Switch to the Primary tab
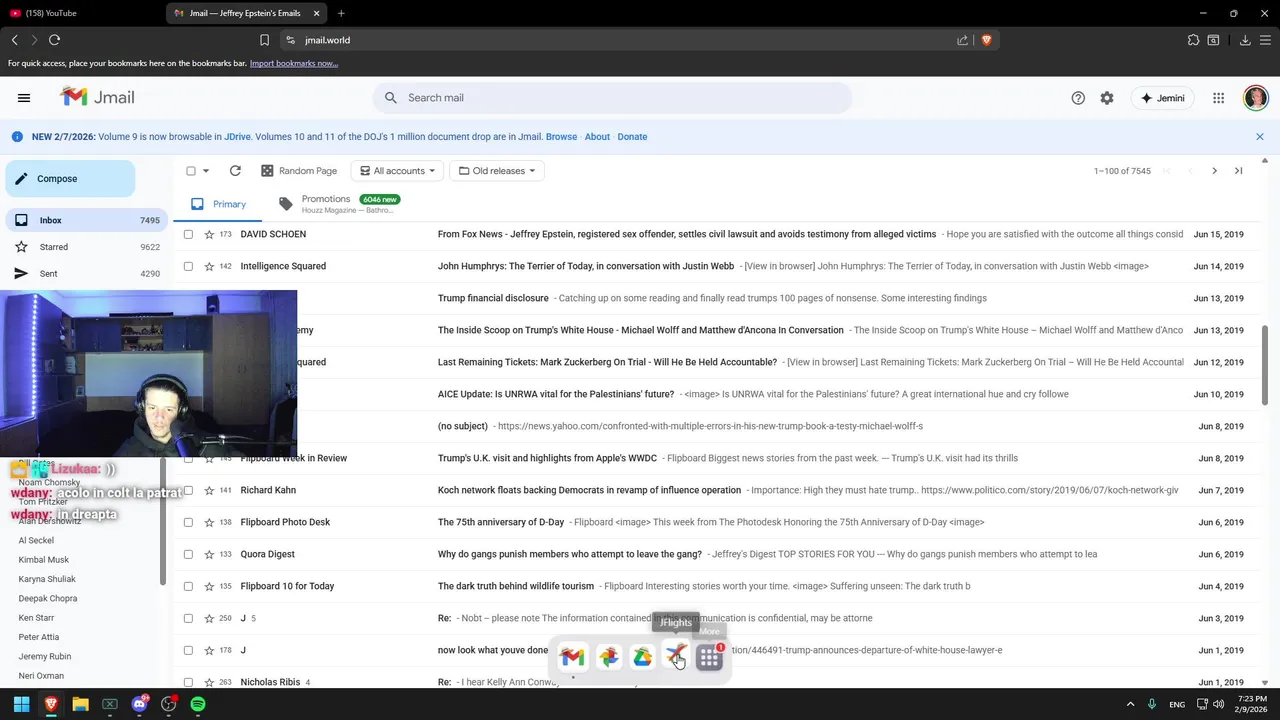The height and width of the screenshot is (720, 1280). tap(218, 204)
